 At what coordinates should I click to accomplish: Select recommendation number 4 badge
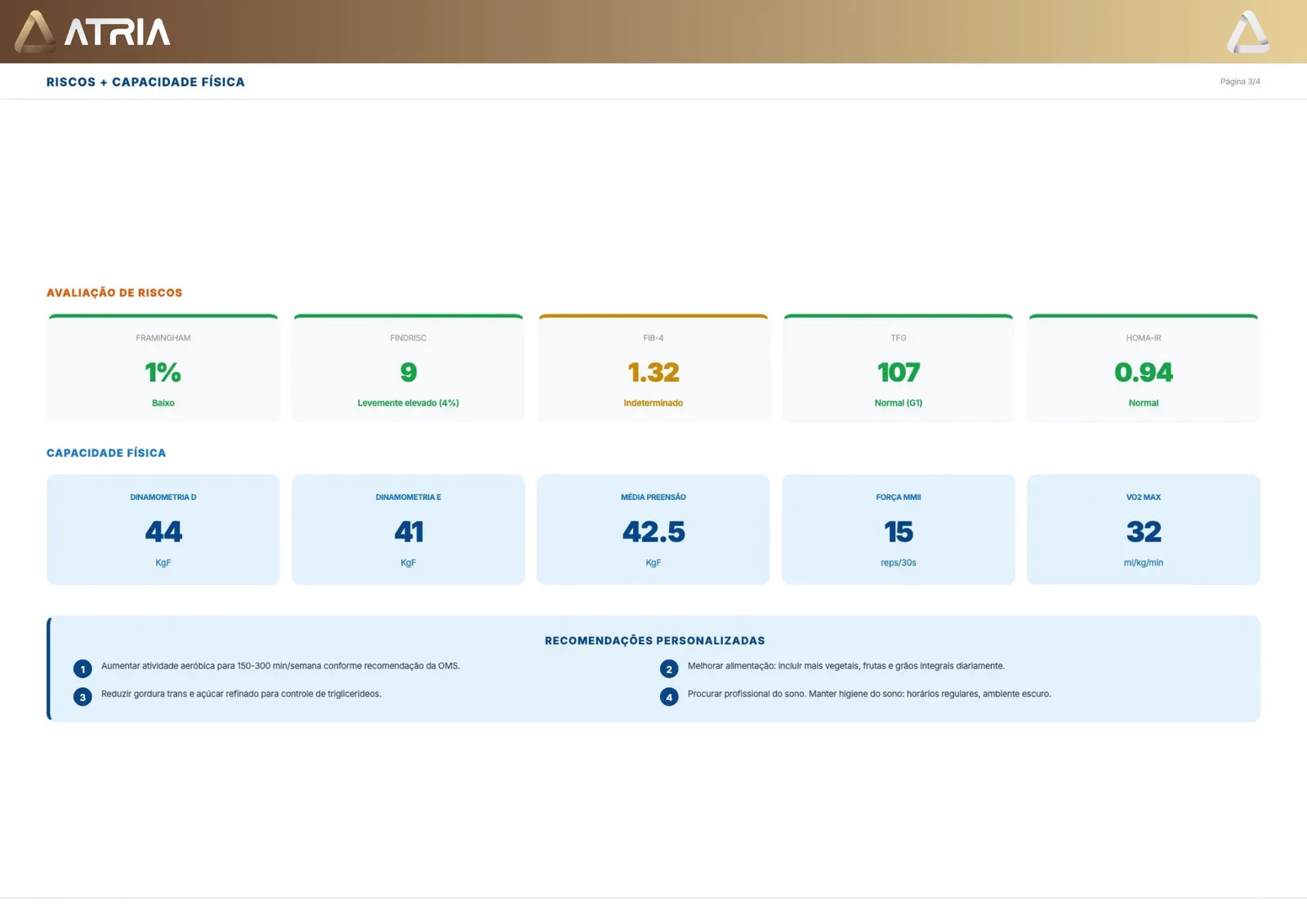[x=669, y=697]
